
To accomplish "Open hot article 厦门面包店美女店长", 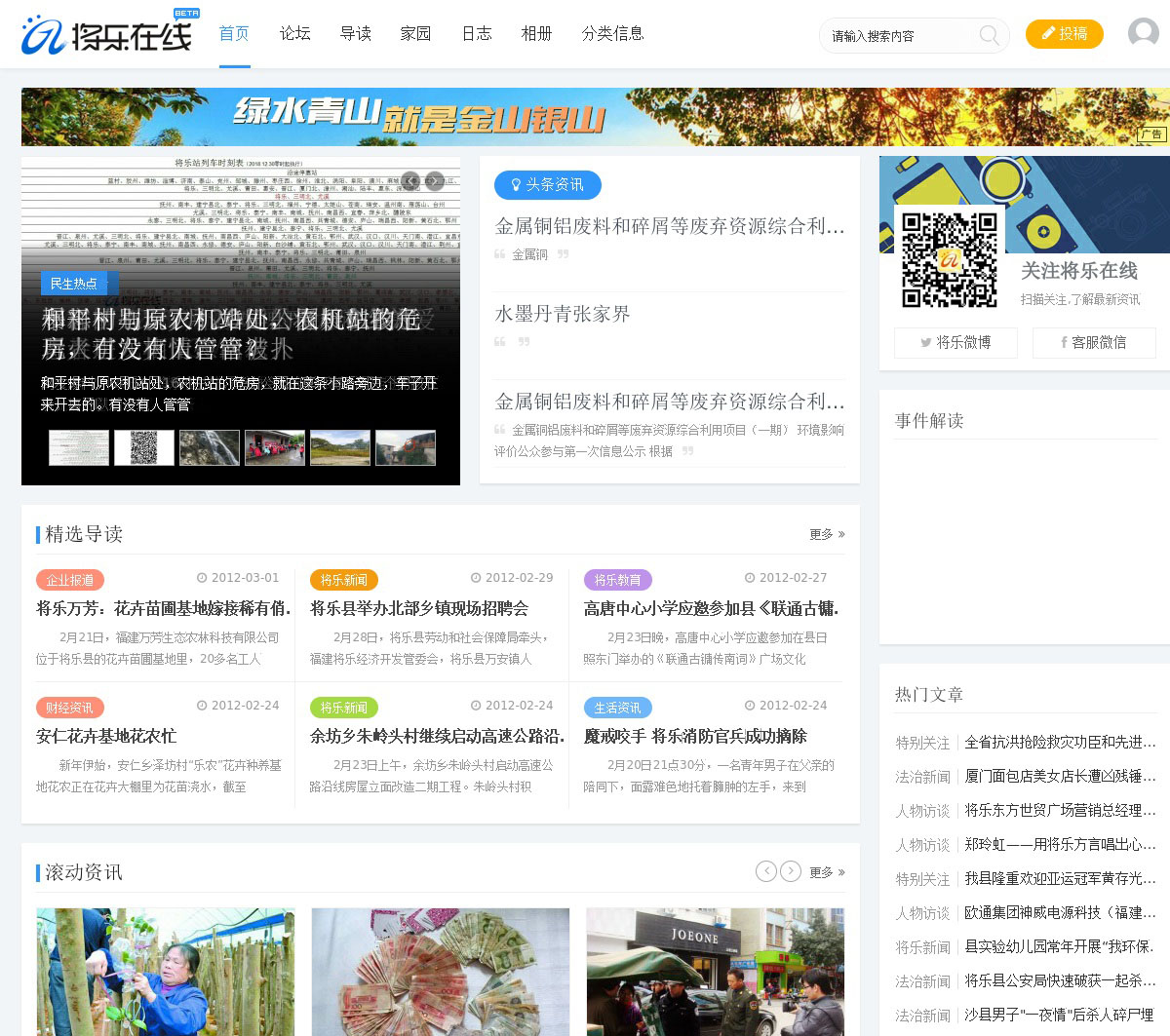I will click(x=1061, y=777).
